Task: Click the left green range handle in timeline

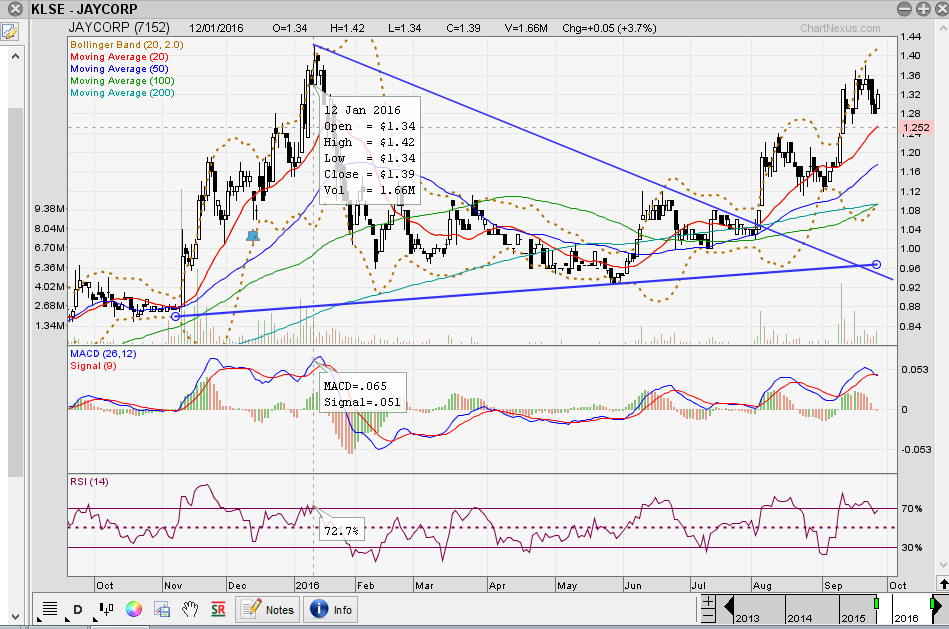Action: tap(876, 604)
